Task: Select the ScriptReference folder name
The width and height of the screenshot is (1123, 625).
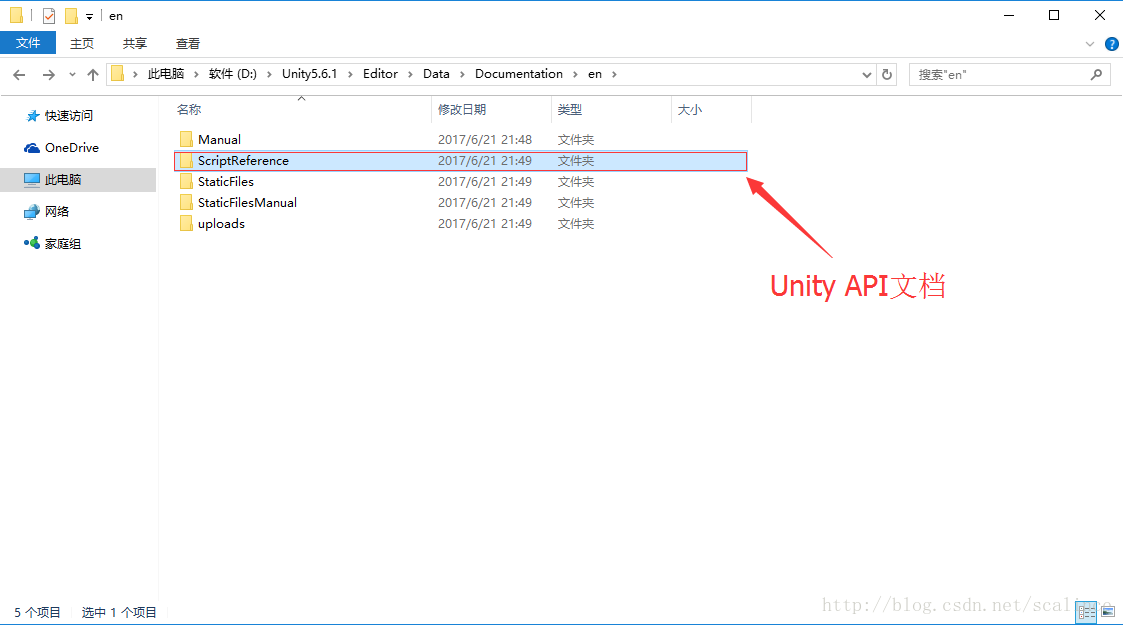Action: [x=244, y=160]
